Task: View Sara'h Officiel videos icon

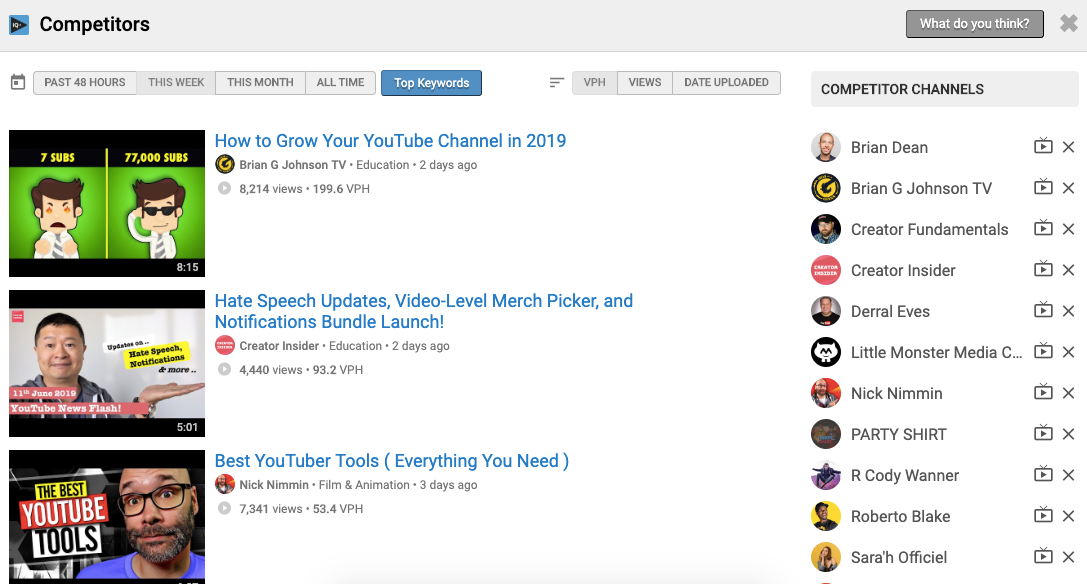Action: point(1043,556)
